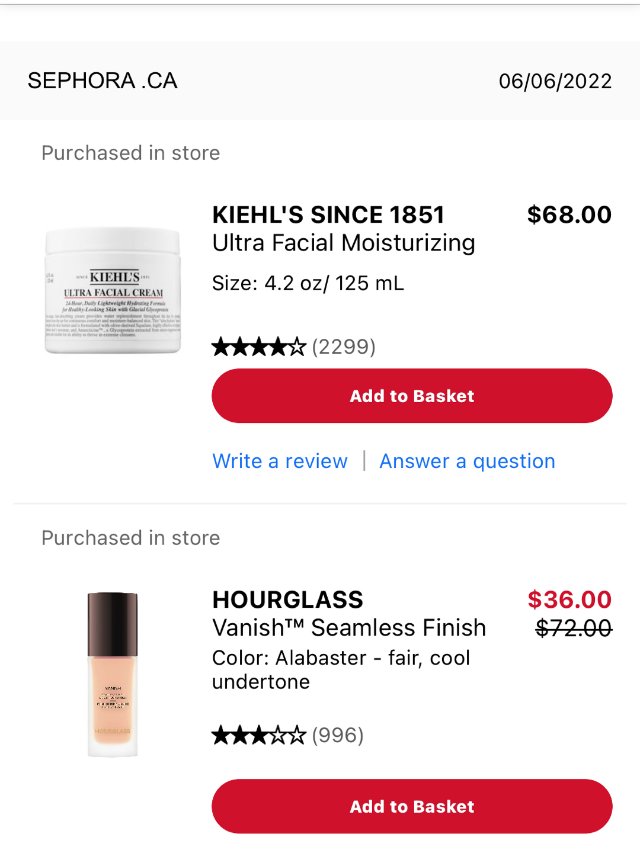View the 996 reviews count for Hourglass
Viewport: 640px width, 853px height.
338,736
